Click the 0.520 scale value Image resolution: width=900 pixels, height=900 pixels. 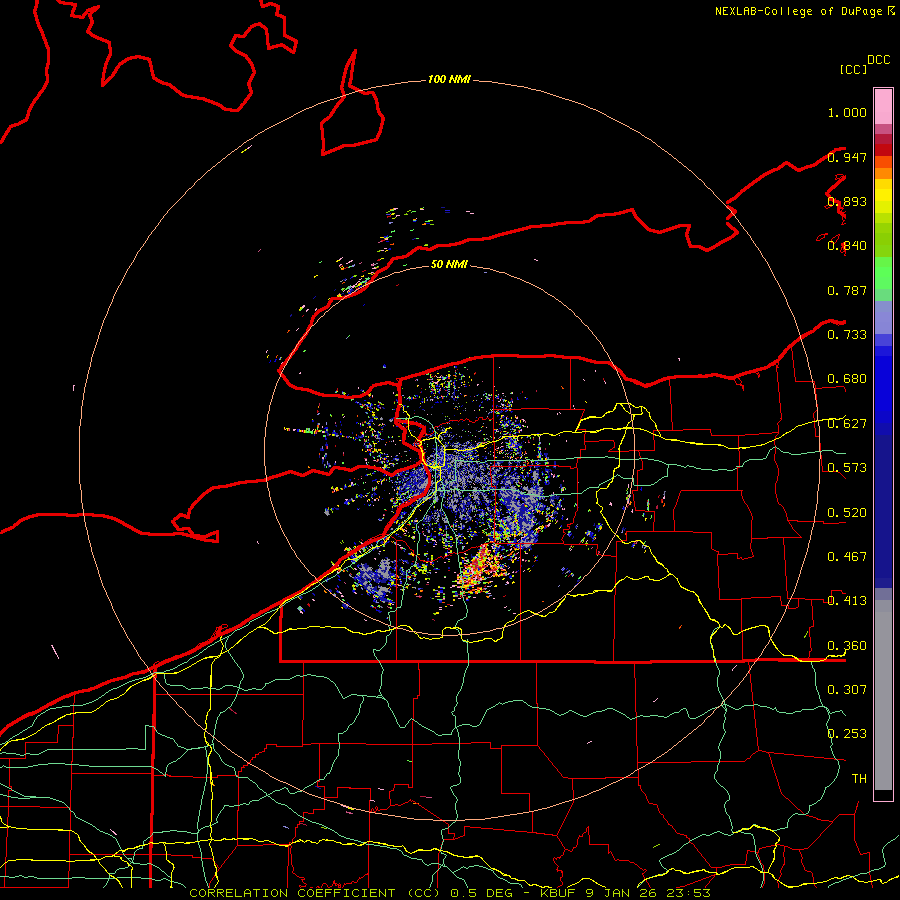point(847,513)
